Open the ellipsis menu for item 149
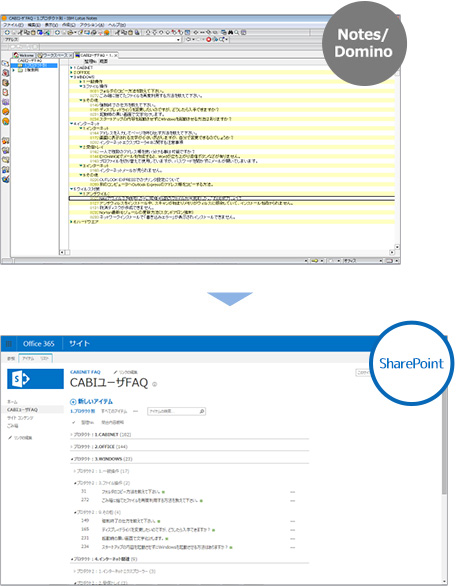Viewport: 456px width, 586px height. coord(292,521)
